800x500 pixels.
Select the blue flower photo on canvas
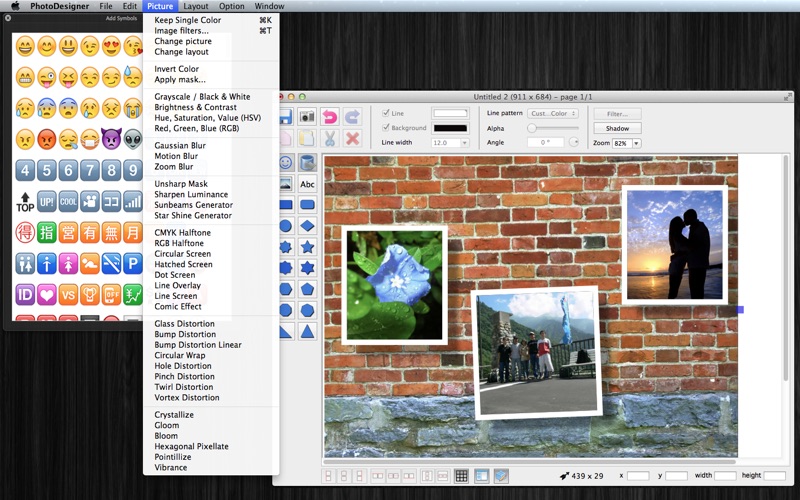394,285
